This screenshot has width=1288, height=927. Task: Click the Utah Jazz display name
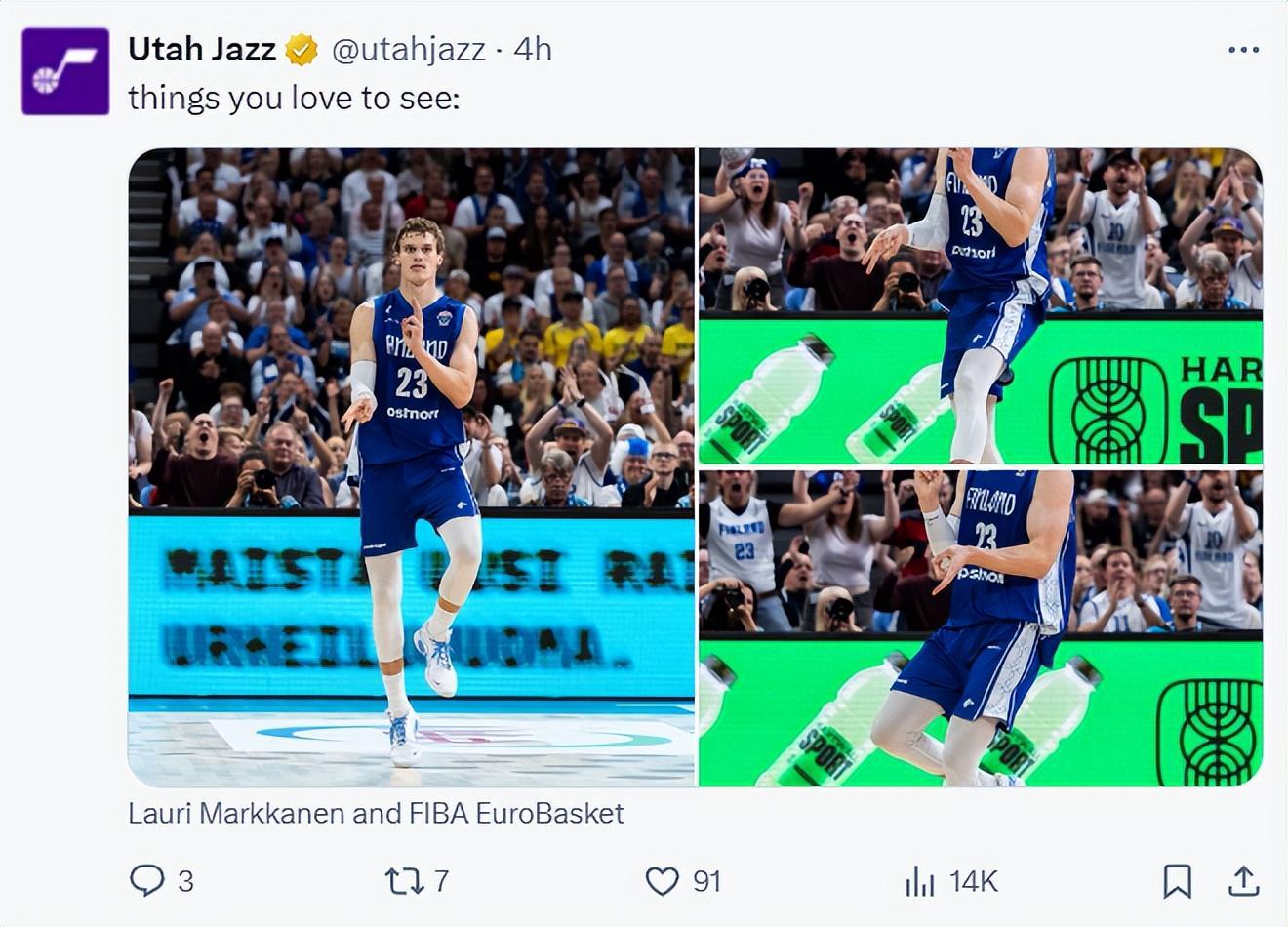click(x=202, y=49)
